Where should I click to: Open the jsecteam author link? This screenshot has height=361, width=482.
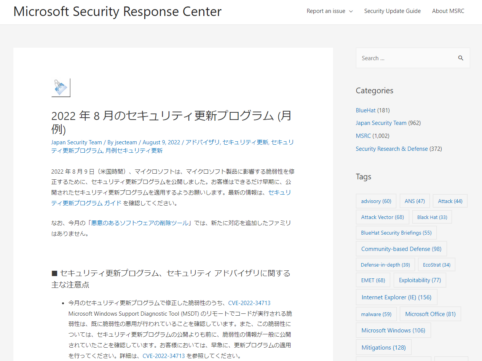click(x=126, y=142)
